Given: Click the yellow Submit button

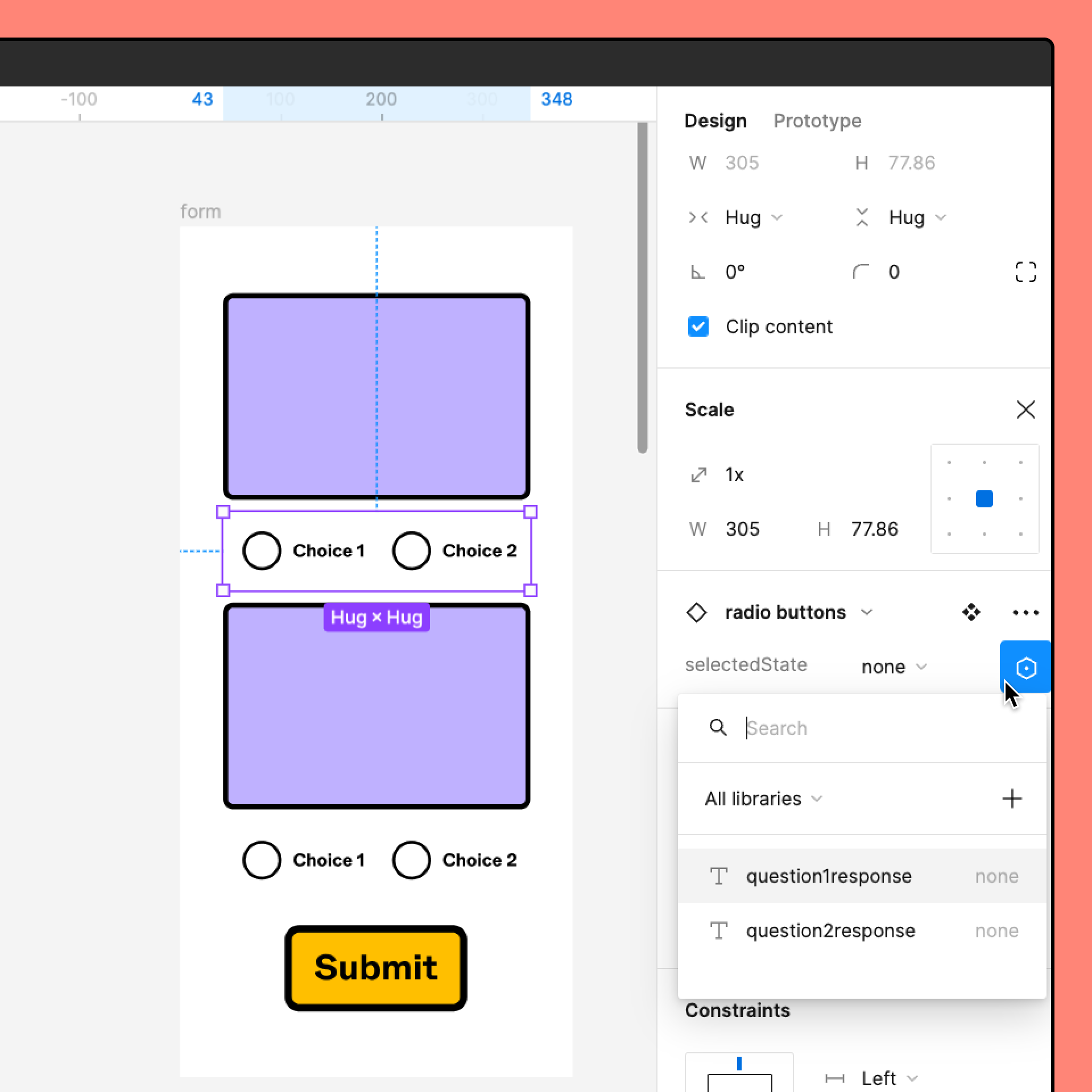Looking at the screenshot, I should [x=375, y=967].
